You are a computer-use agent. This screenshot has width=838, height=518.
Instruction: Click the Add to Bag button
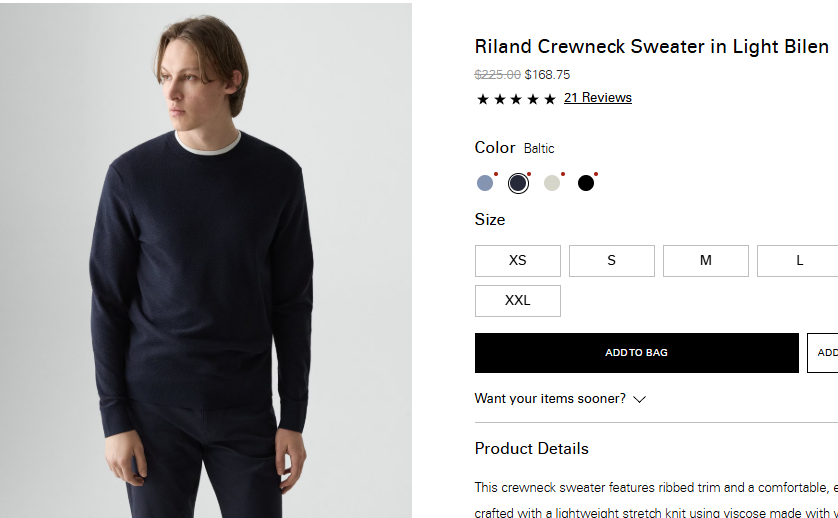tap(636, 353)
